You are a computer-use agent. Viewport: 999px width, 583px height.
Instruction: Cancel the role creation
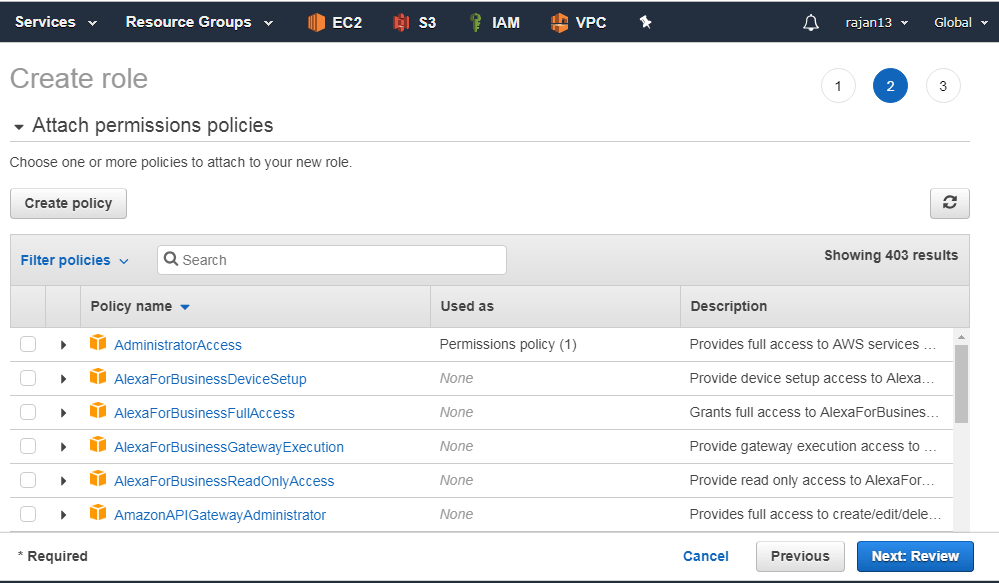pos(705,556)
